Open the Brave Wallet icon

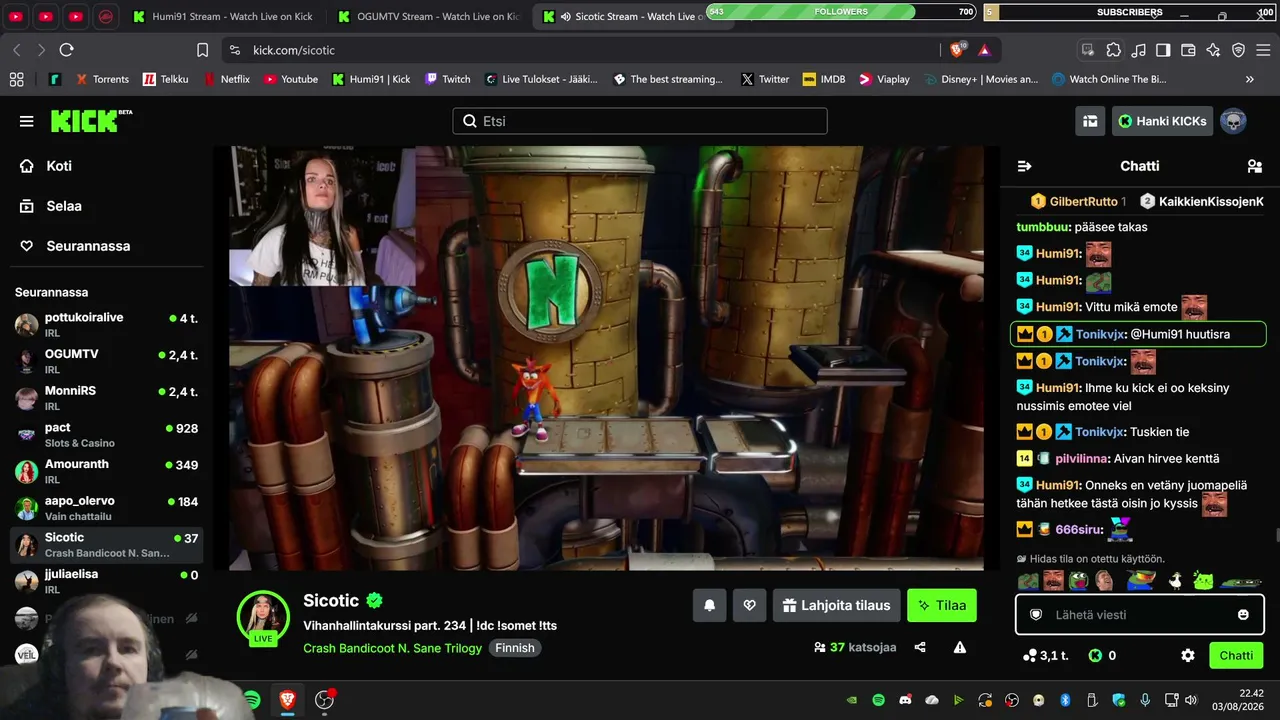[1188, 50]
